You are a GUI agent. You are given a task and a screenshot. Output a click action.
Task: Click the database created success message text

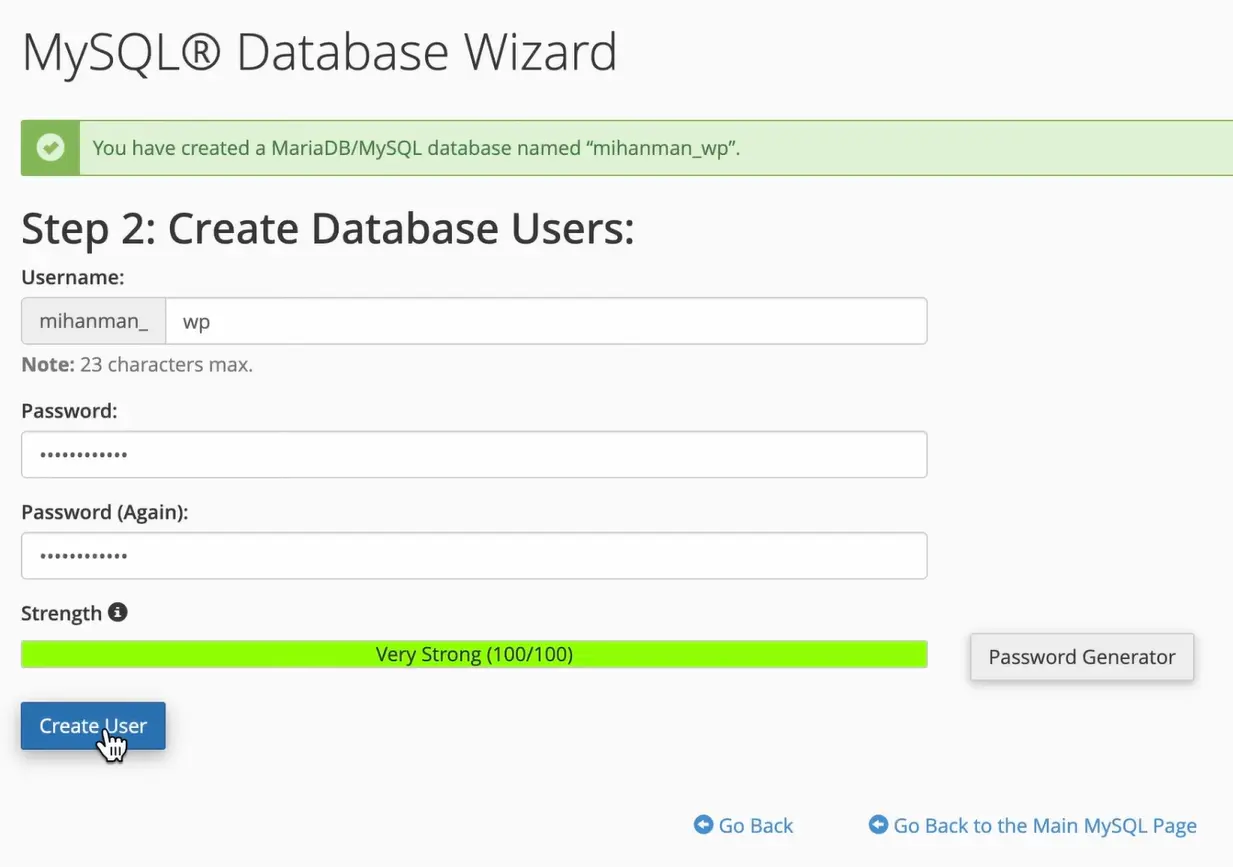(x=416, y=148)
